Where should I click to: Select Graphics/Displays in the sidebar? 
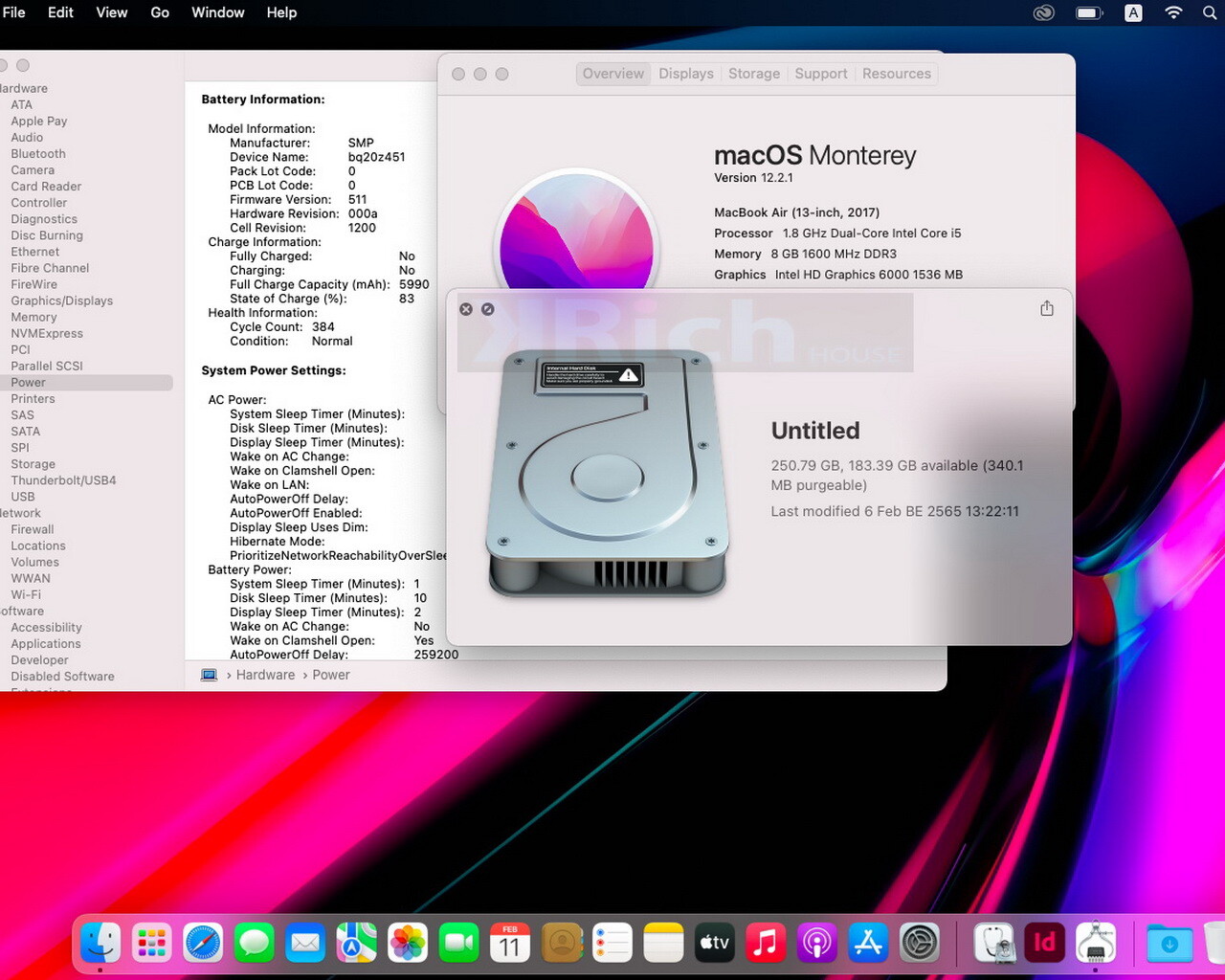tap(62, 301)
